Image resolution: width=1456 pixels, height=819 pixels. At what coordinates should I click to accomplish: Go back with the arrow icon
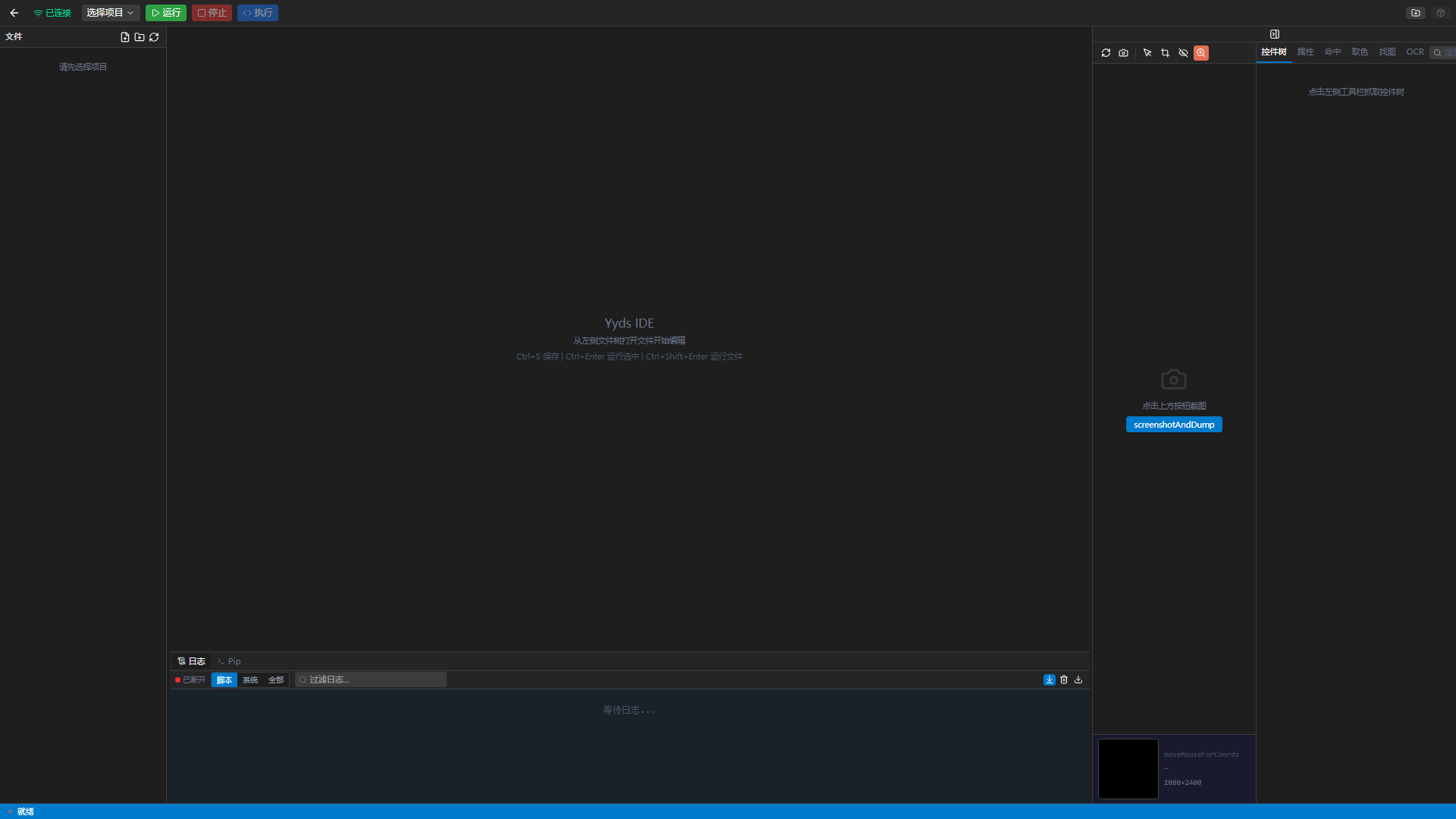coord(14,13)
